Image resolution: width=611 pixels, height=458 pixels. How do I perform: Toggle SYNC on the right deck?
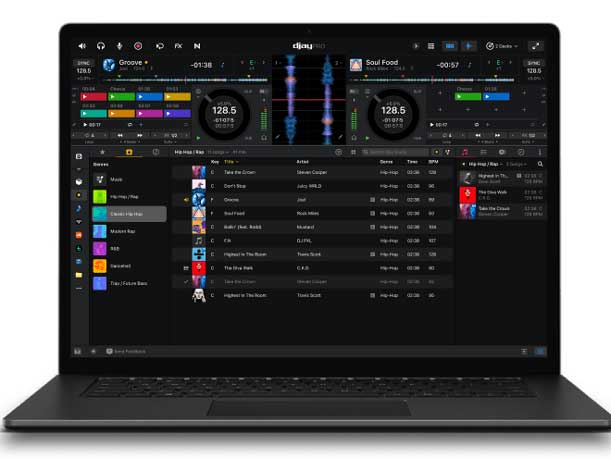pyautogui.click(x=534, y=63)
